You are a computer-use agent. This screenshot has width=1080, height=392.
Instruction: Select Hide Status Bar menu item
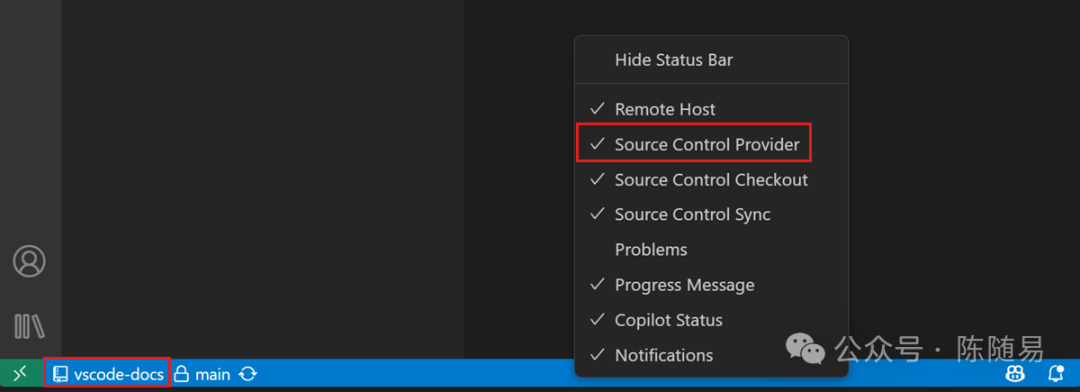[x=712, y=60]
